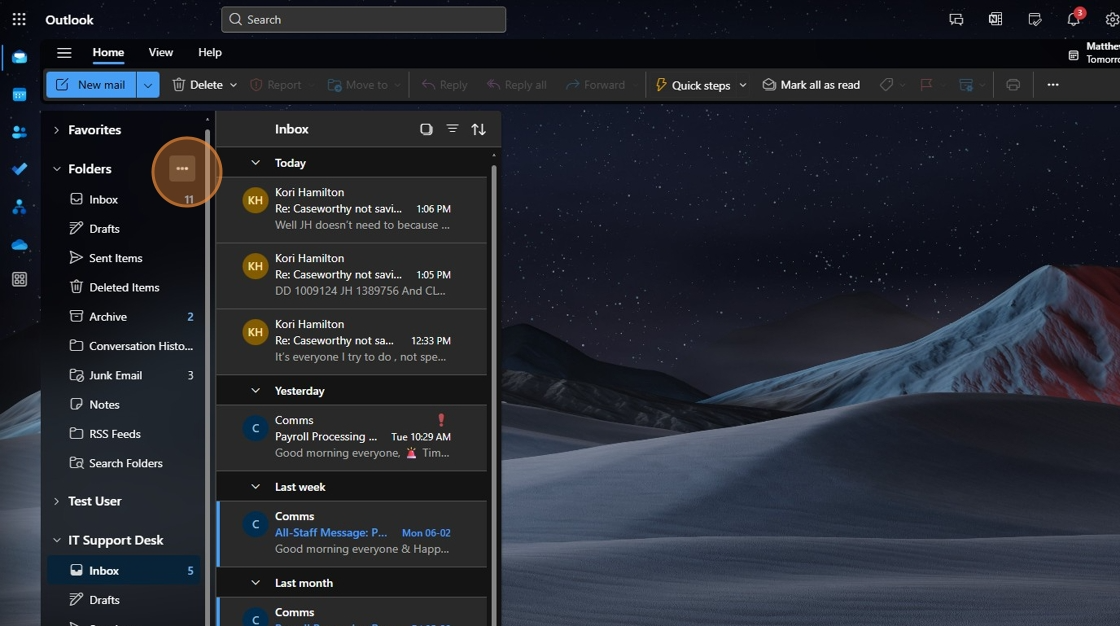Screen dimensions: 1120x626
Task: Open IT Support Desk Inbox with 5 unread
Action: tap(124, 570)
